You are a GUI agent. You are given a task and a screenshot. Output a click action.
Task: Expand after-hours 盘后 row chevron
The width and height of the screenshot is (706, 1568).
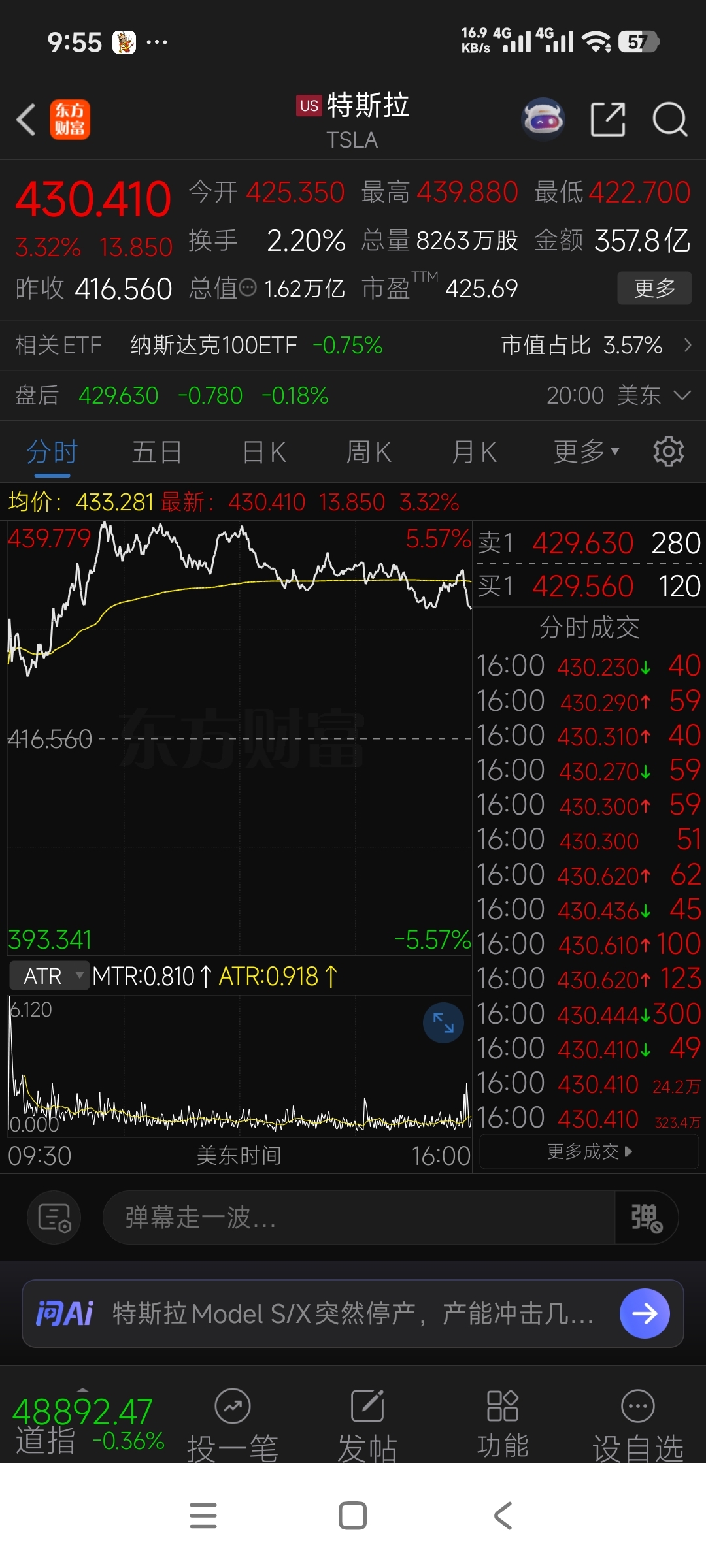coord(682,395)
